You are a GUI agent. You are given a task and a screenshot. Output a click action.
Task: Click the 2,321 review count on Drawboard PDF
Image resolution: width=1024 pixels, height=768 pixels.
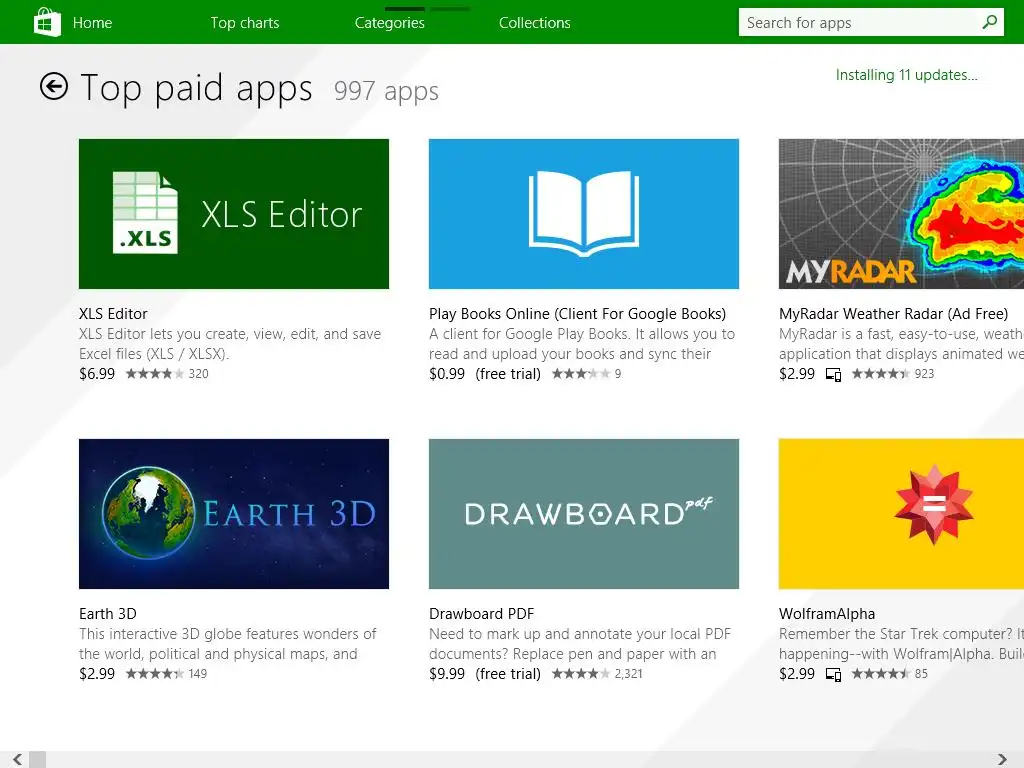click(628, 673)
